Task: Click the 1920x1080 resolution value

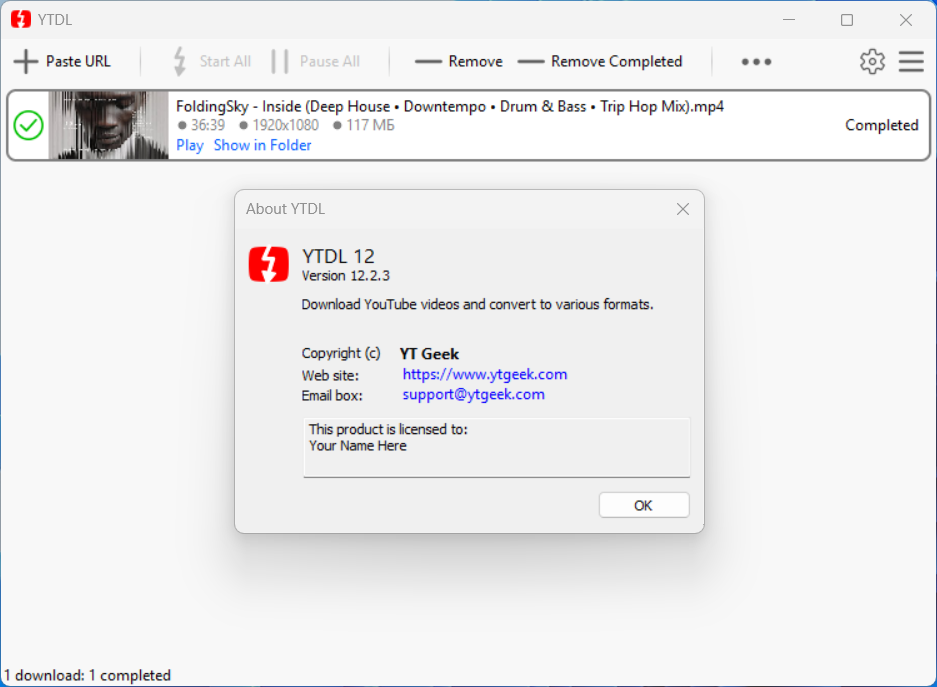Action: point(285,125)
